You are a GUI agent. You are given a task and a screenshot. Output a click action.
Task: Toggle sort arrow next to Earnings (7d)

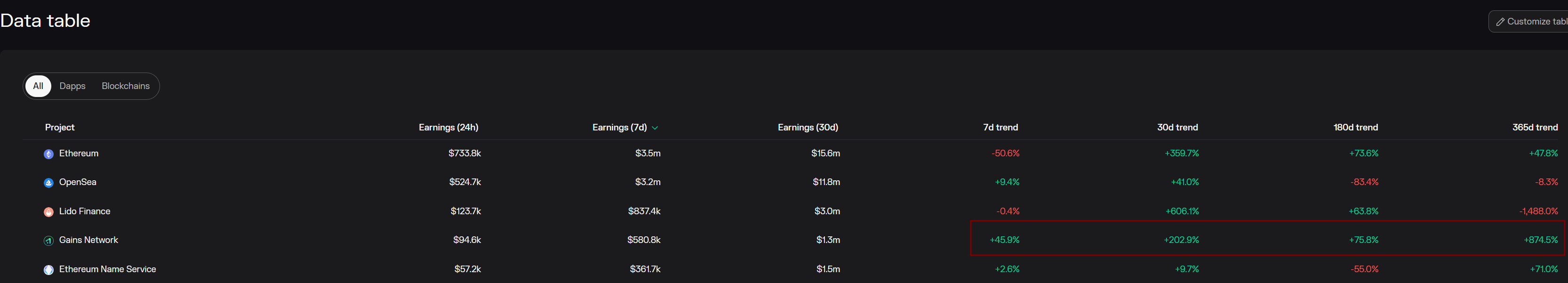point(655,128)
